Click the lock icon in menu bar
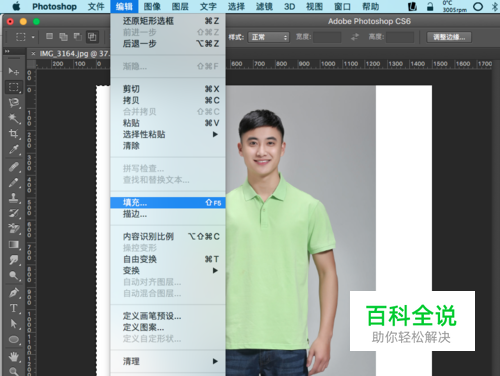 pos(430,6)
